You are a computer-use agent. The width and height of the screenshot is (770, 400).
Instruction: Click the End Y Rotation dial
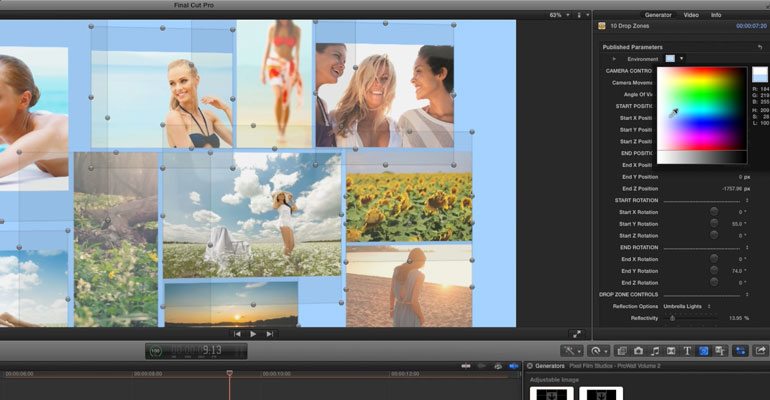[x=714, y=270]
